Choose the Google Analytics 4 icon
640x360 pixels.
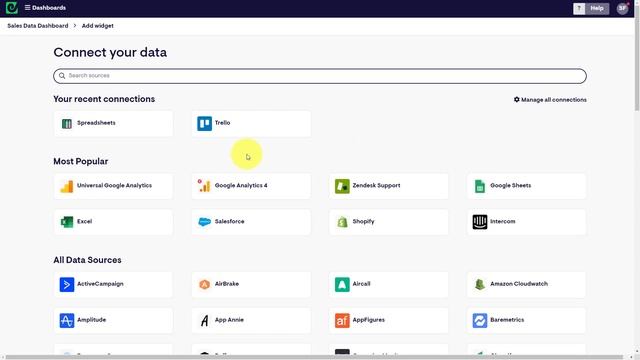click(204, 186)
